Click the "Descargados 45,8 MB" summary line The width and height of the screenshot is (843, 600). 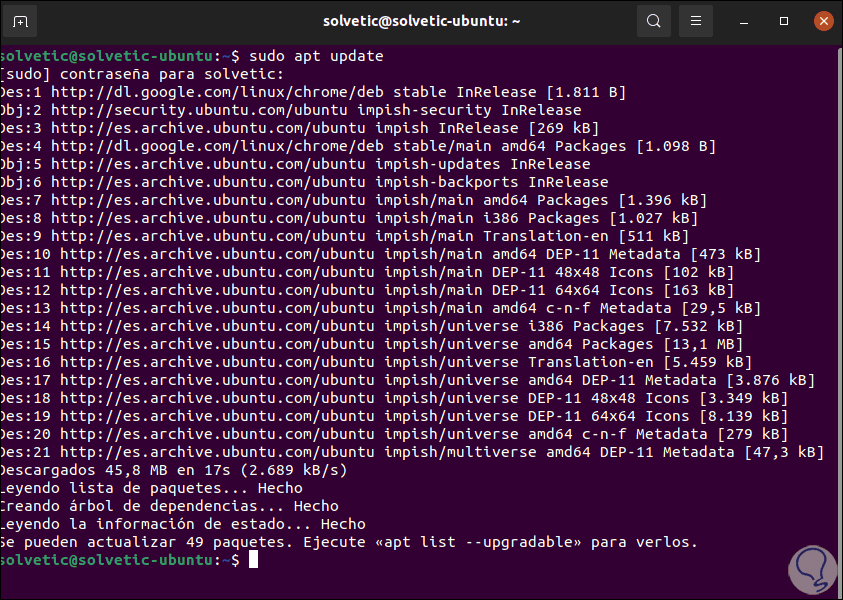(x=175, y=470)
